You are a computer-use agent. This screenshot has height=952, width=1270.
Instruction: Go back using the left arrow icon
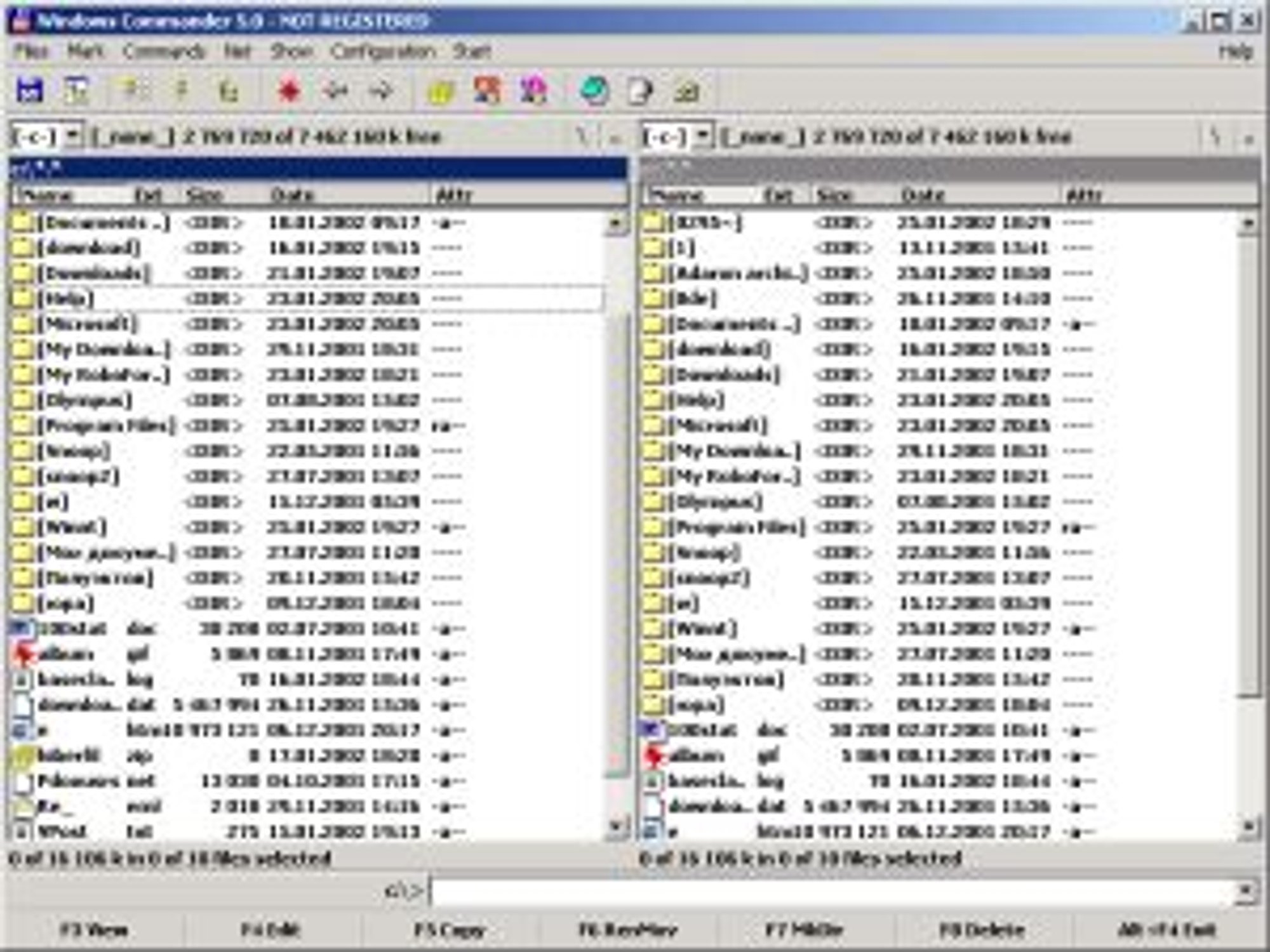coord(335,91)
